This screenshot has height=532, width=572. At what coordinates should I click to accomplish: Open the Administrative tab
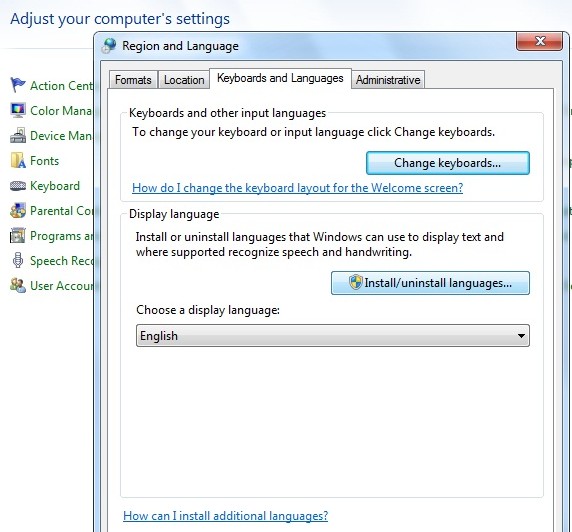pos(388,80)
